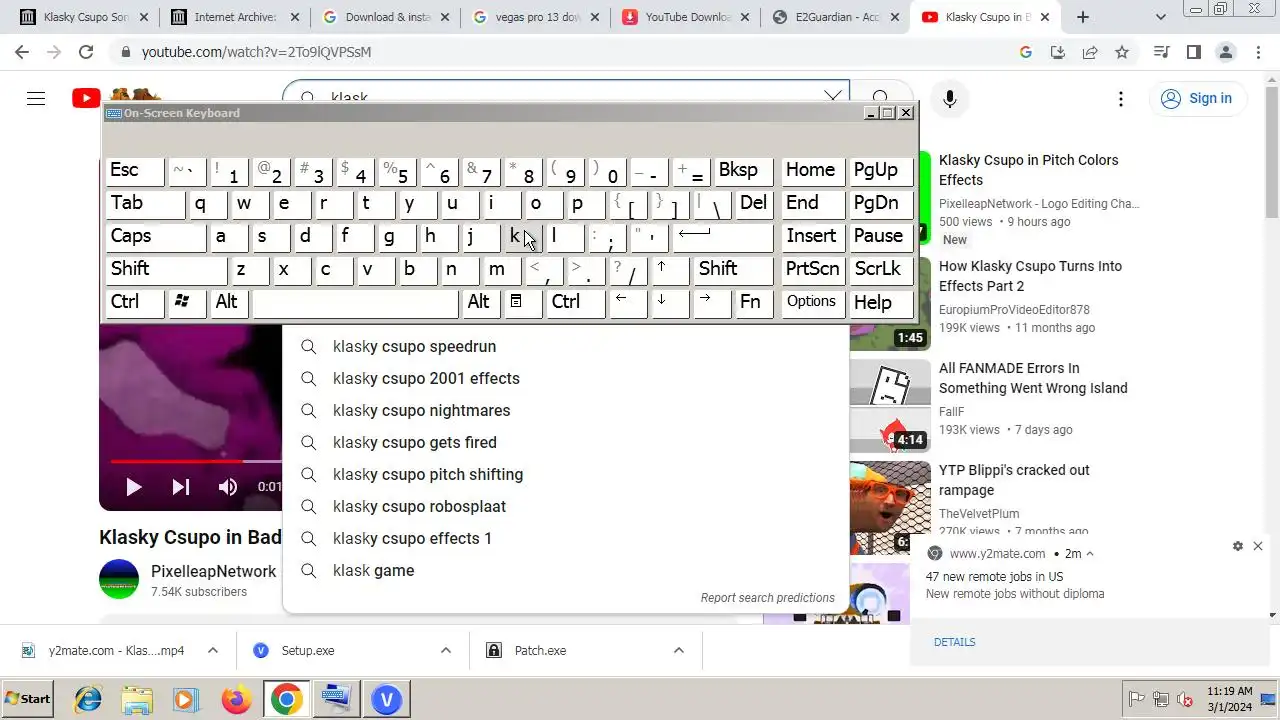This screenshot has width=1280, height=720.
Task: Switch to the Internet Archive tab
Action: [x=236, y=17]
